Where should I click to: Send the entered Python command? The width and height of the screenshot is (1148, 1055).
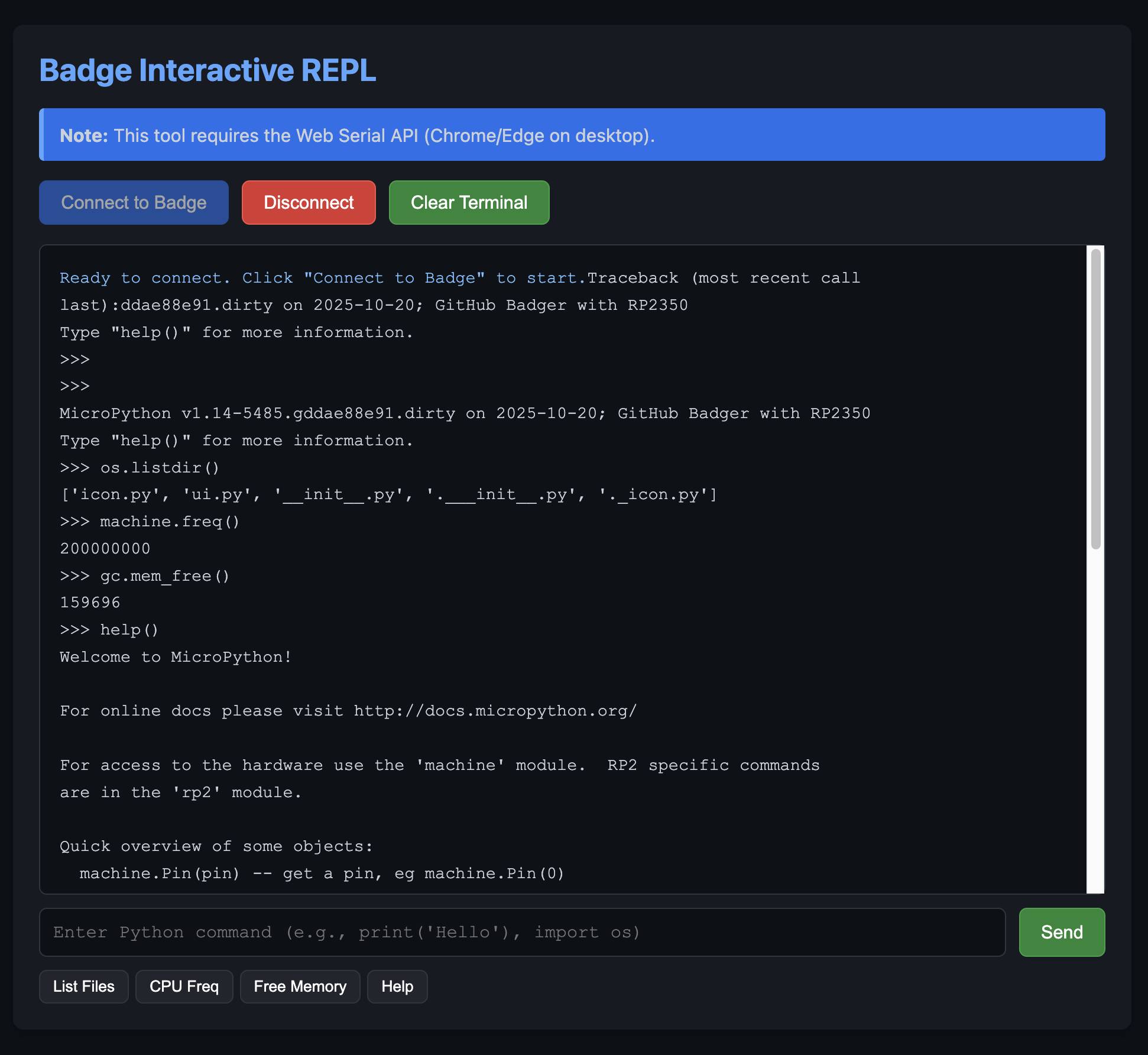point(1061,932)
